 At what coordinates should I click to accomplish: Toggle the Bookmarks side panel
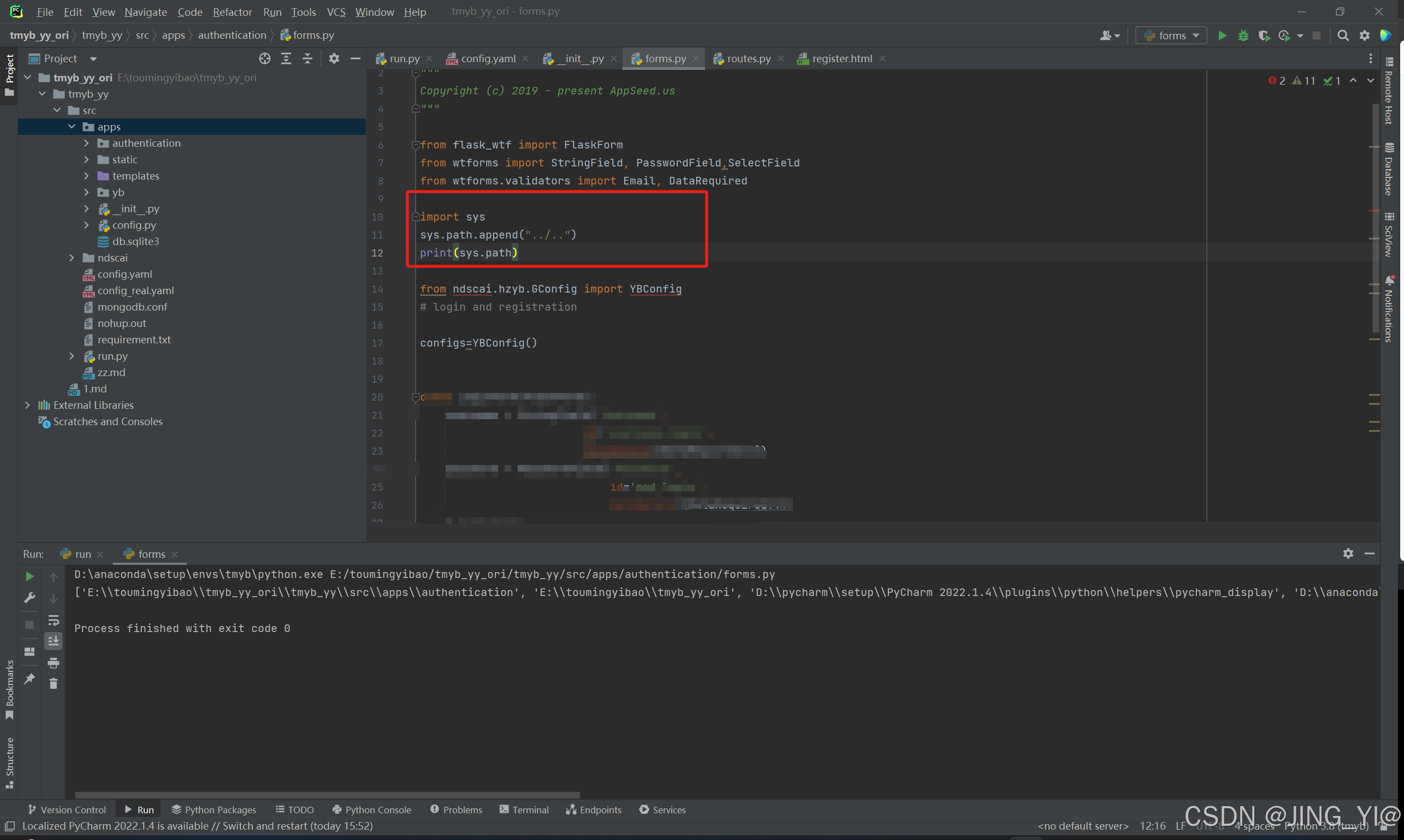click(9, 689)
